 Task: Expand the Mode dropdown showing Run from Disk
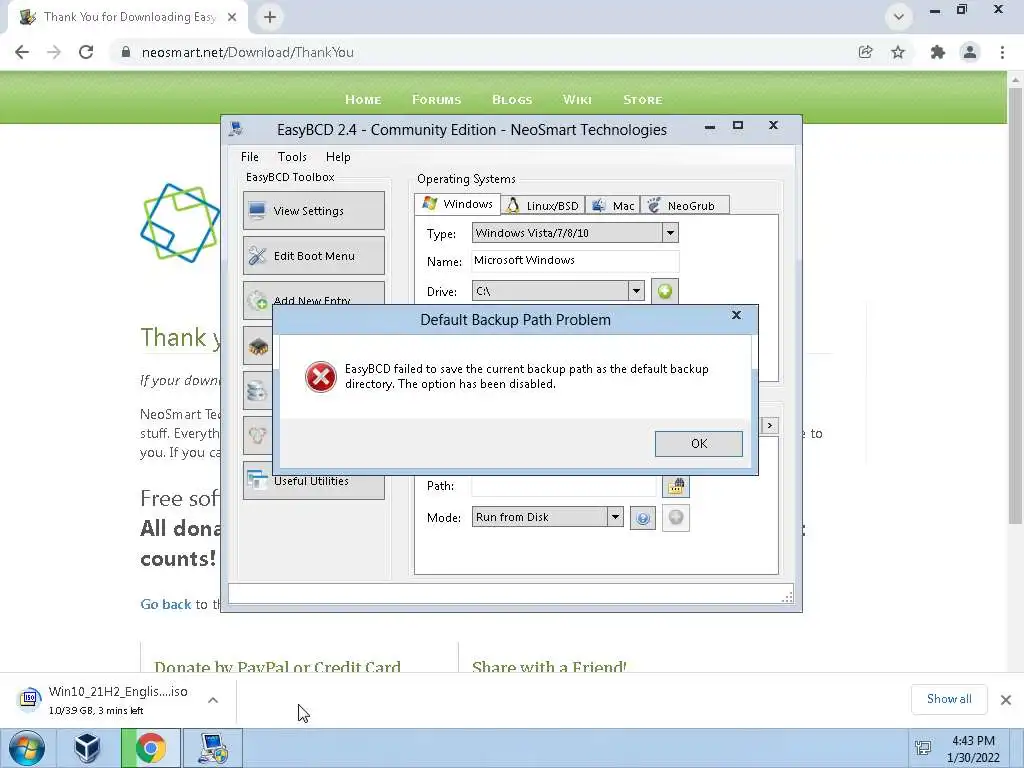tap(615, 517)
